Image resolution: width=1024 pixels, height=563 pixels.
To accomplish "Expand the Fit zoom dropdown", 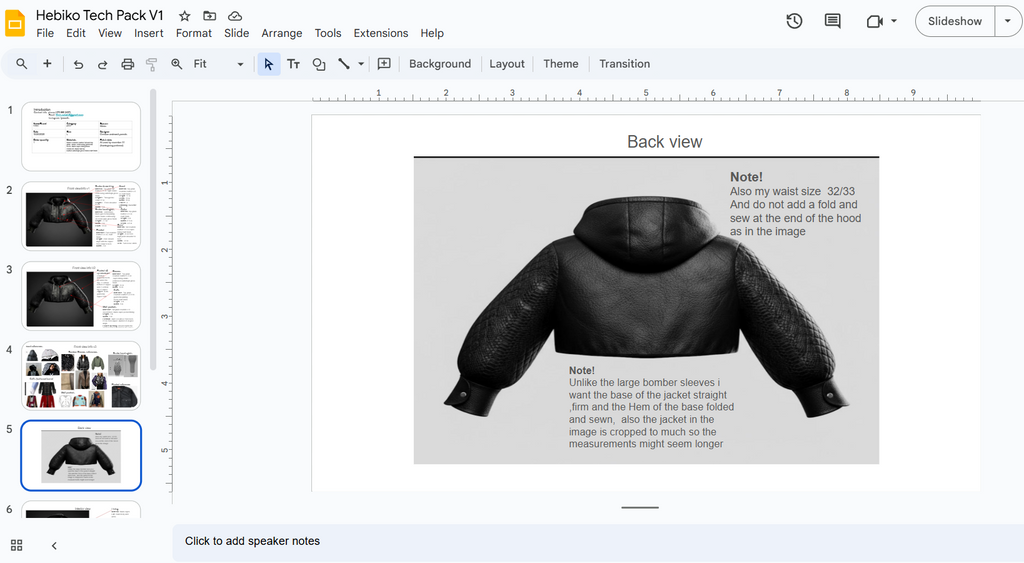I will coord(240,64).
